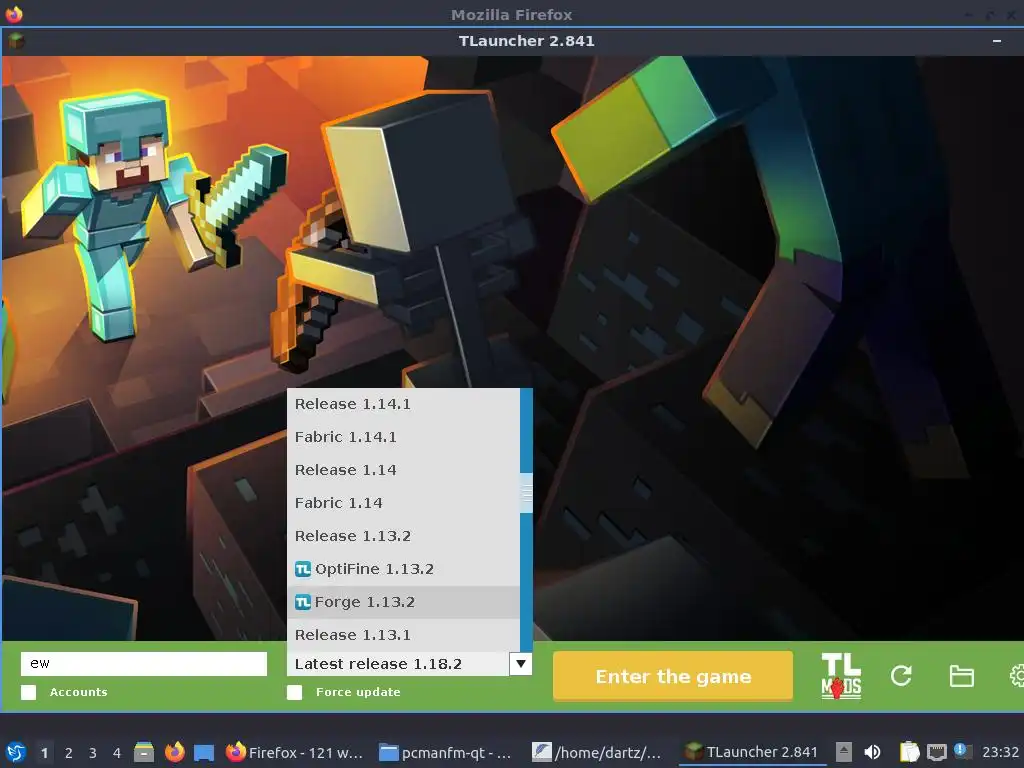This screenshot has height=768, width=1024.
Task: Click the version list scrollbar thumb
Action: (526, 493)
